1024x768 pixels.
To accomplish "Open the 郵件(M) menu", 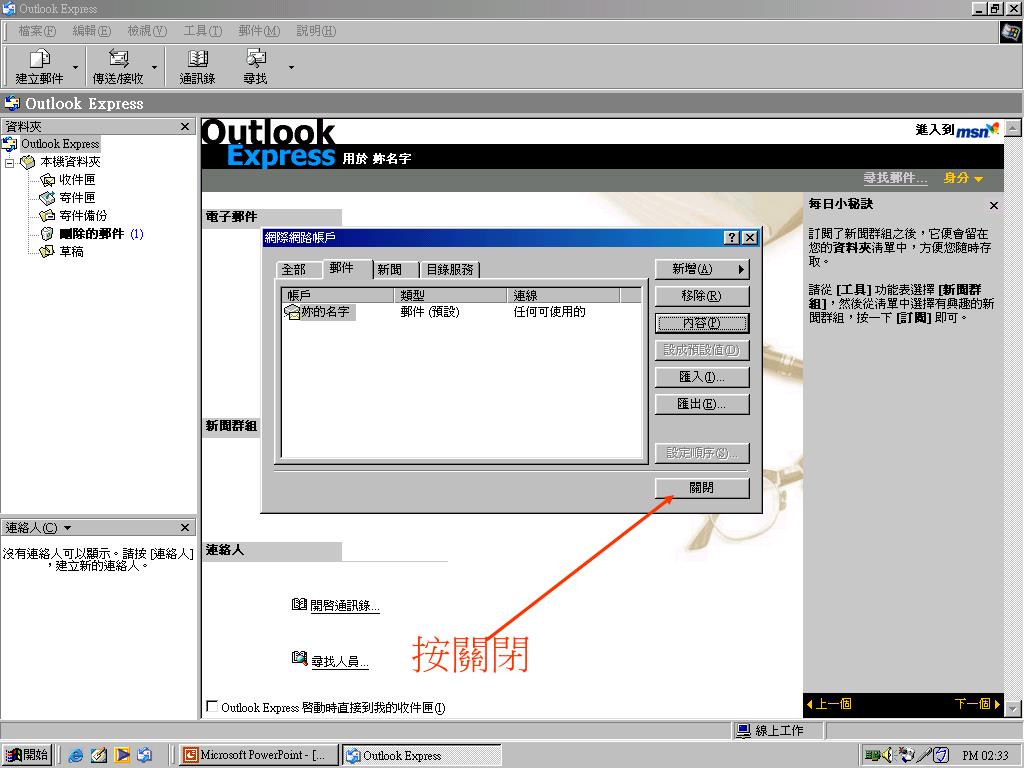I will (259, 31).
